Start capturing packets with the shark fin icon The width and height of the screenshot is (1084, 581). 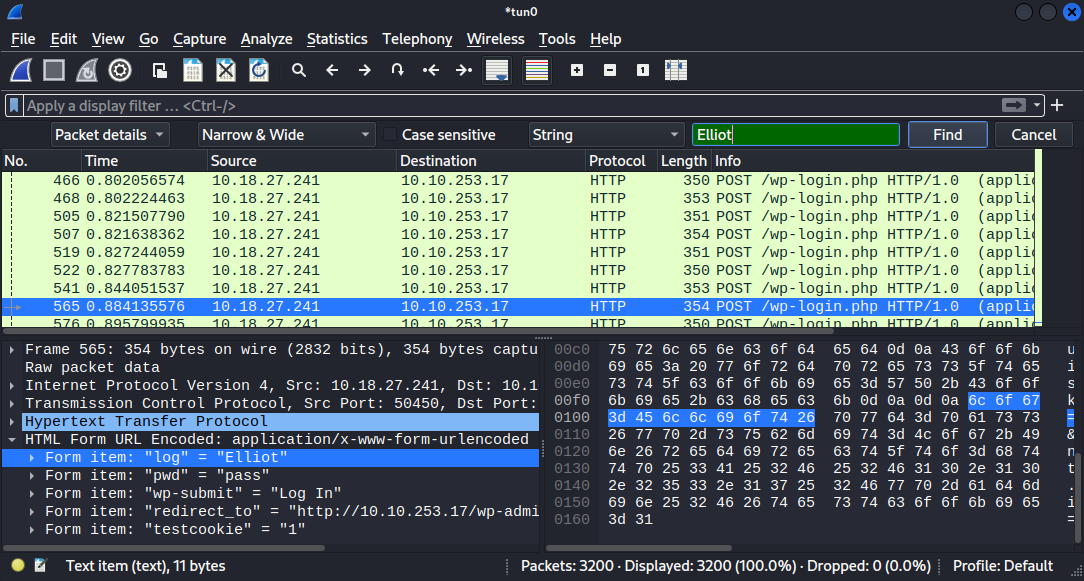point(21,70)
